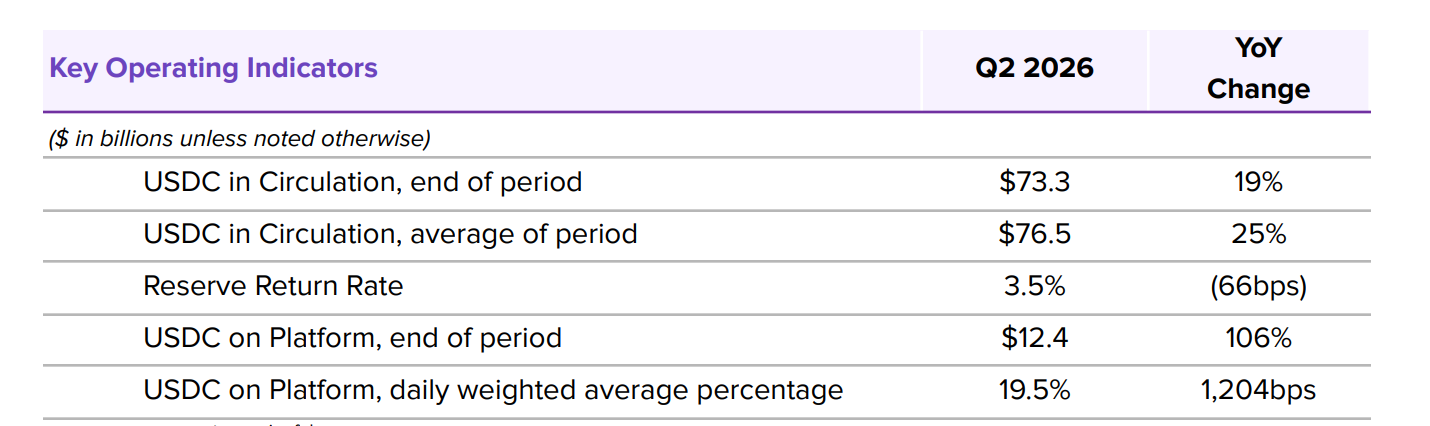
Task: Click the 19.5% value cell
Action: pyautogui.click(x=1034, y=390)
